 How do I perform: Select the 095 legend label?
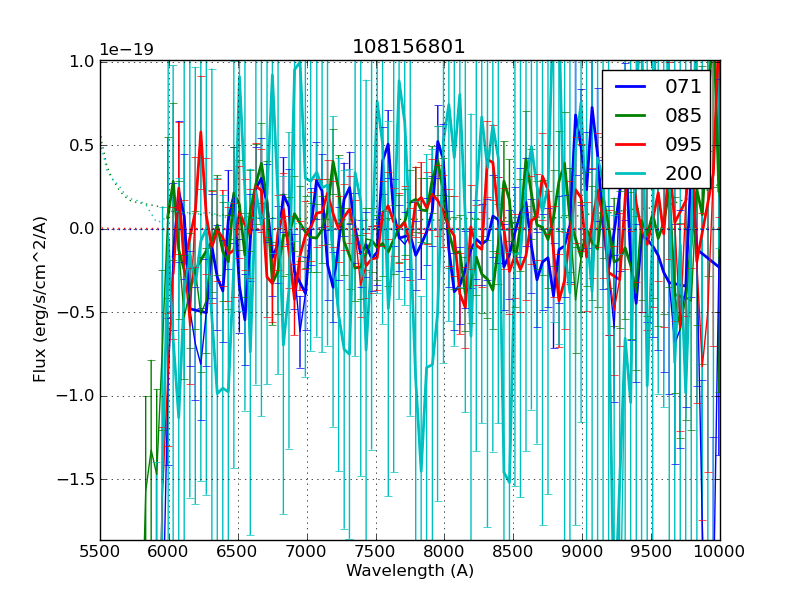683,144
